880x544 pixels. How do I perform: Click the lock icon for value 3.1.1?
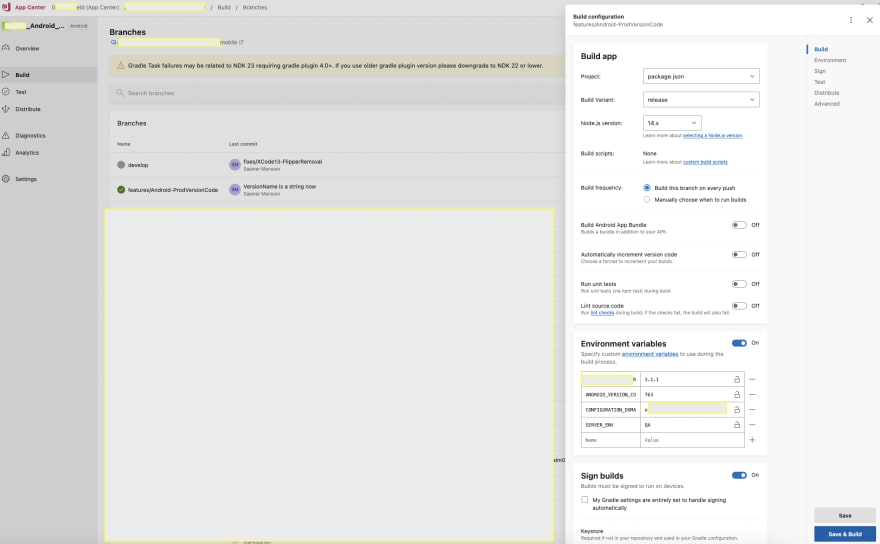(737, 380)
